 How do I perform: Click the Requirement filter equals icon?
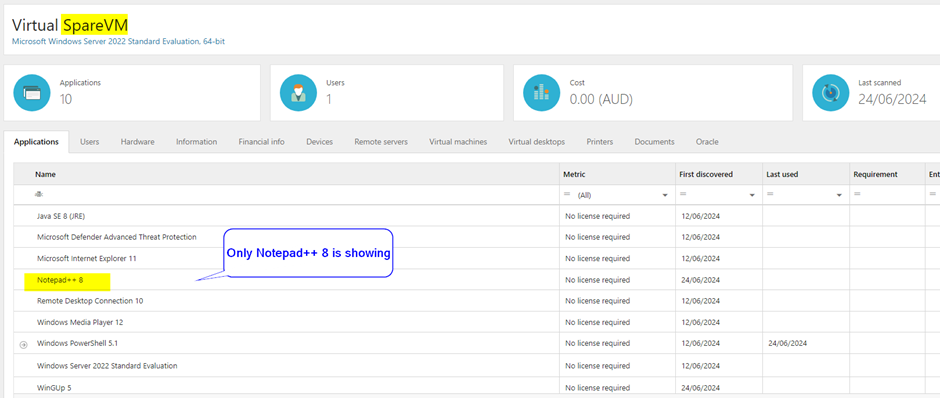pyautogui.click(x=857, y=194)
